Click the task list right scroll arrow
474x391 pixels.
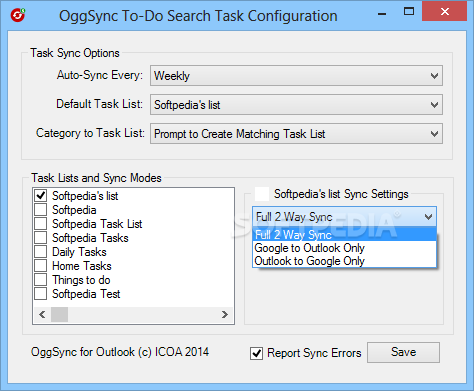[x=225, y=314]
